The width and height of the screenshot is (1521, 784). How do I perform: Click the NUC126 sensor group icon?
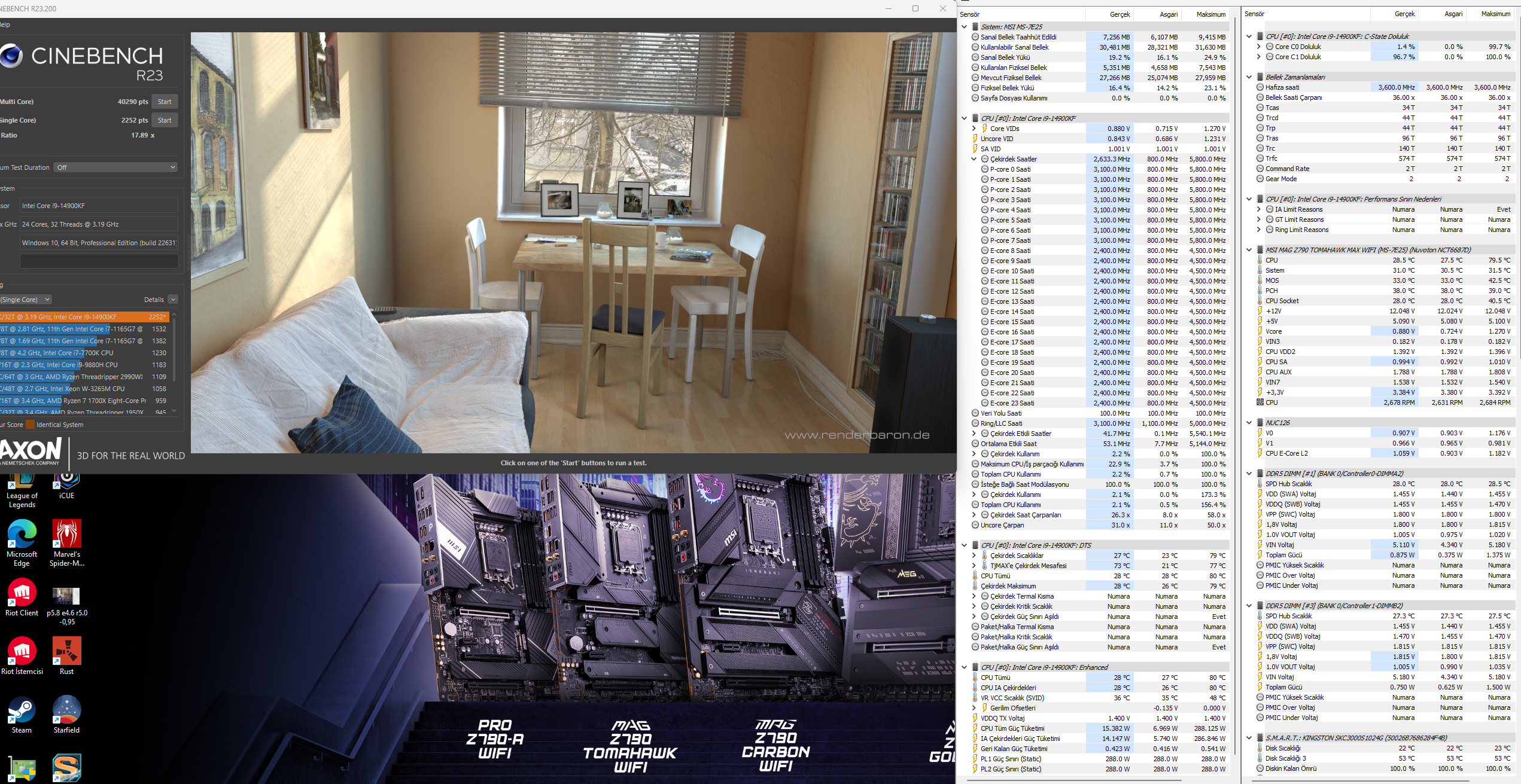click(x=1260, y=423)
